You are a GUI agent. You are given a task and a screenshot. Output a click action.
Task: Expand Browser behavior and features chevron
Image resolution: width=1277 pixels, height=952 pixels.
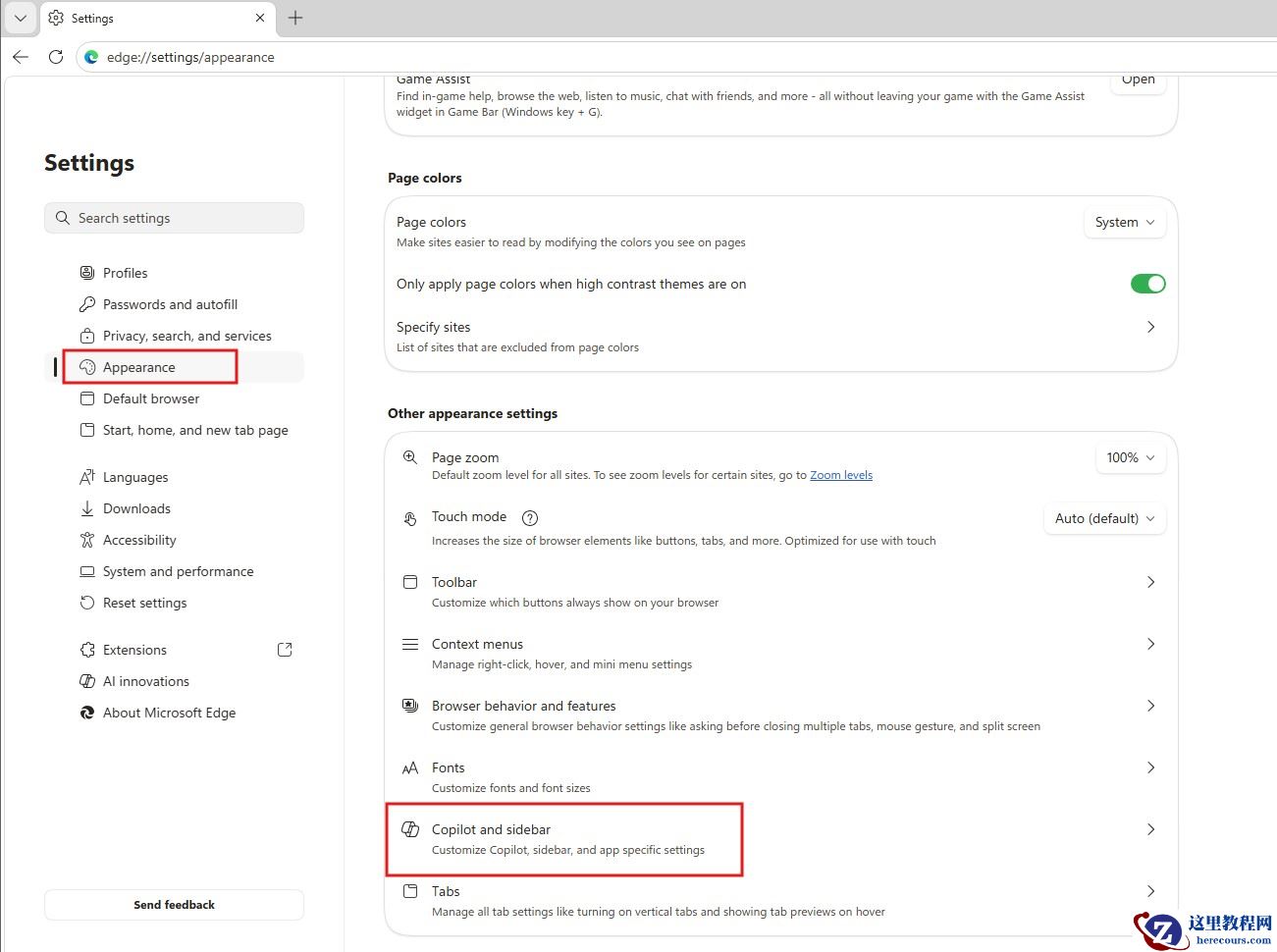tap(1150, 706)
